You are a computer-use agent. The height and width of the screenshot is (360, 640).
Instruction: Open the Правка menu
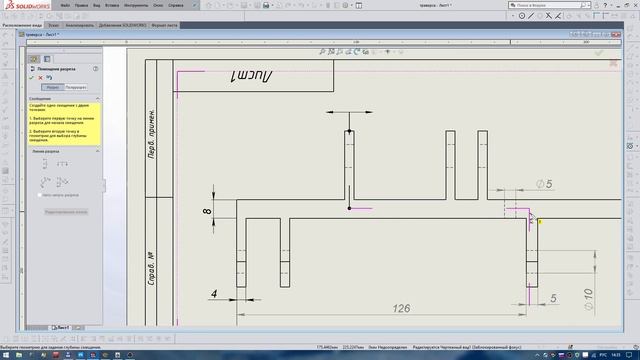(81, 5)
